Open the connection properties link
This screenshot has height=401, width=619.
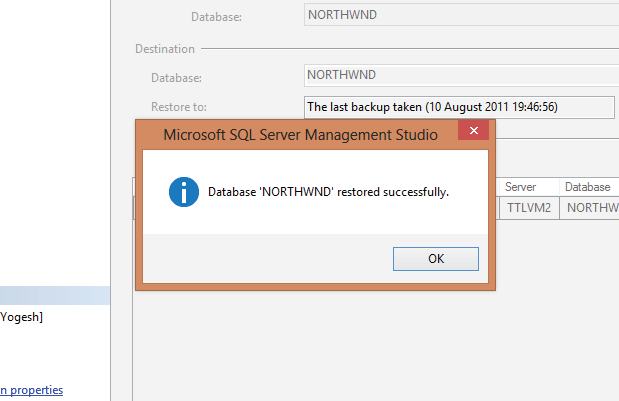click(32, 390)
